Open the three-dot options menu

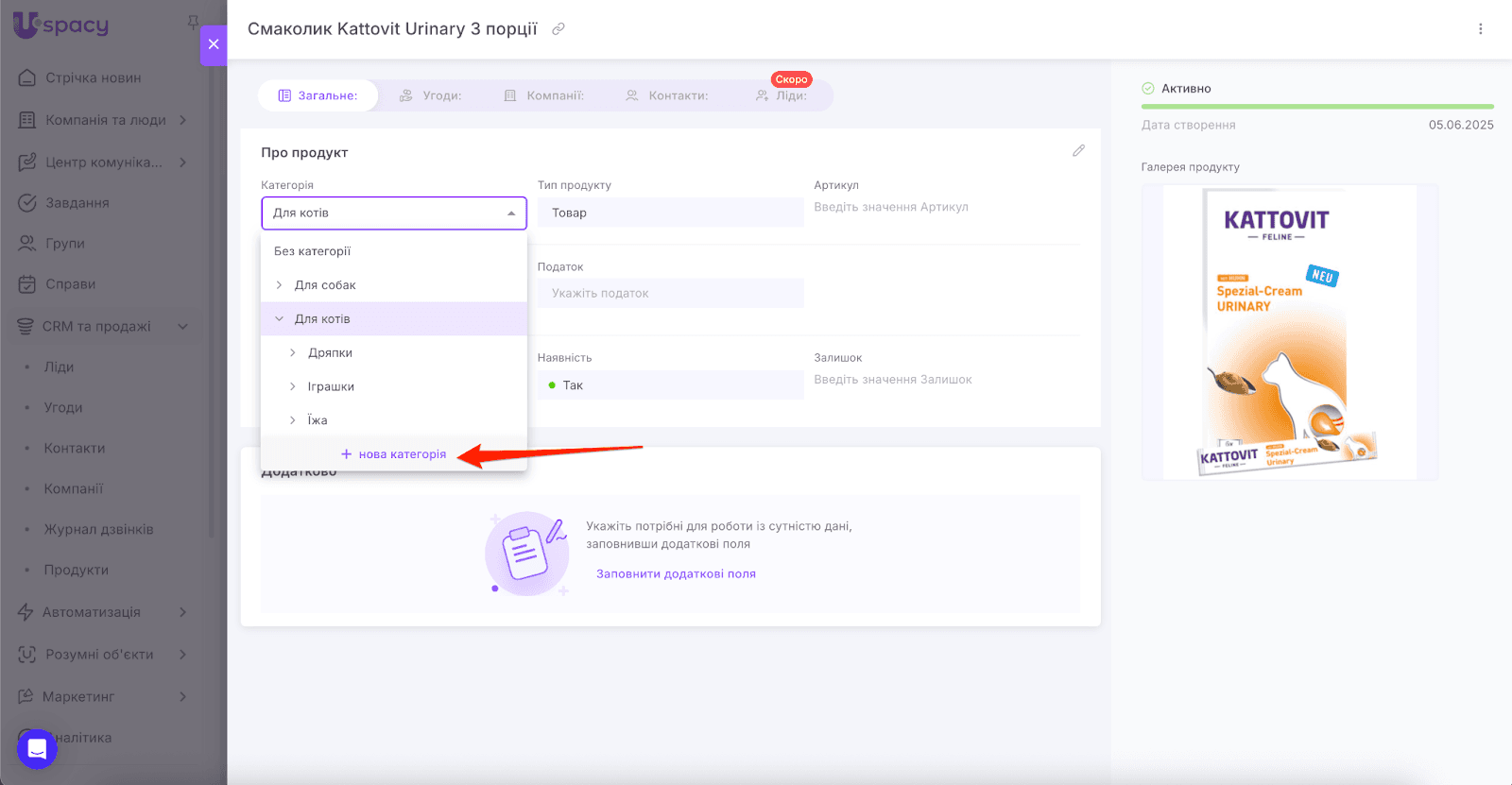click(x=1481, y=29)
